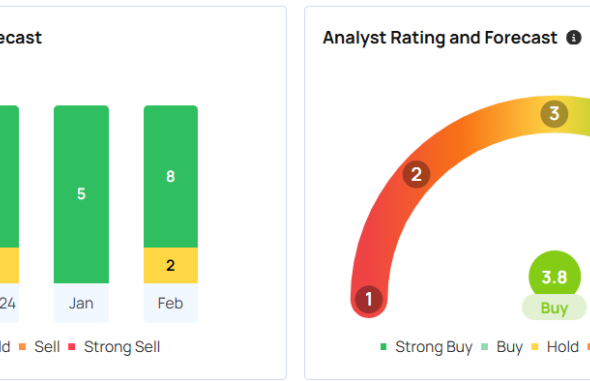Toggle the light green Buy legend square
Viewport: 590px width, 381px height.
point(485,347)
